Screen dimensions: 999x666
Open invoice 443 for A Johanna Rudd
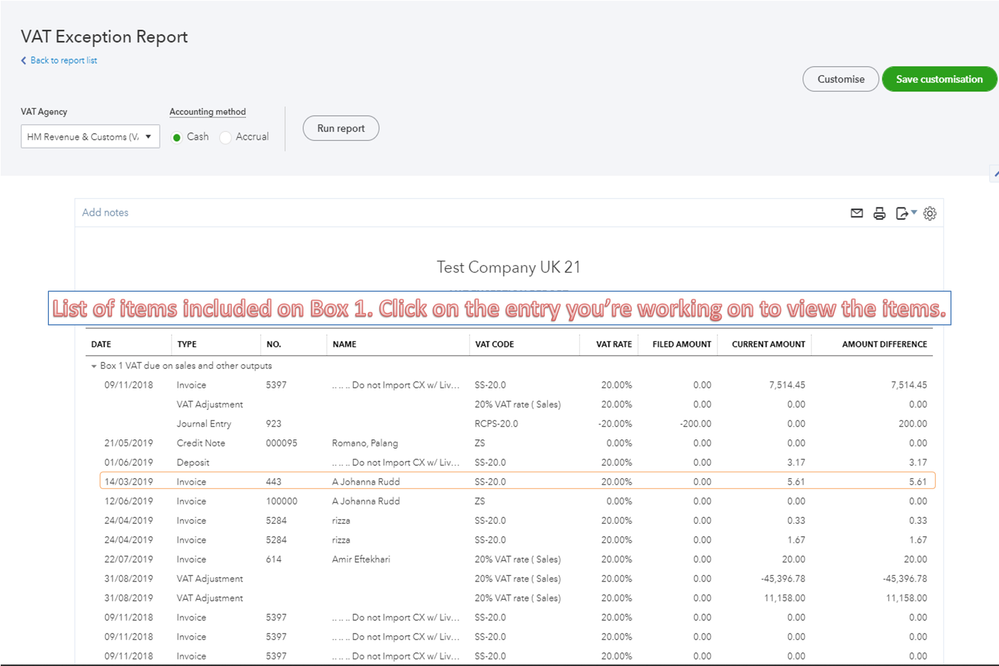(517, 481)
